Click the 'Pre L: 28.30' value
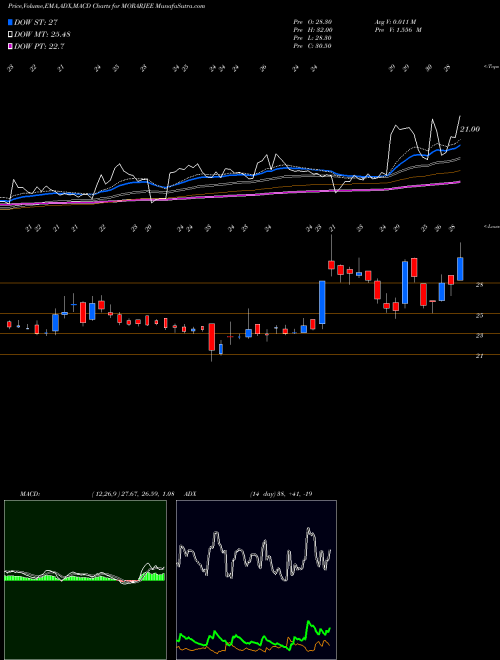Screen dimensions: 500x660 click(x=313, y=38)
